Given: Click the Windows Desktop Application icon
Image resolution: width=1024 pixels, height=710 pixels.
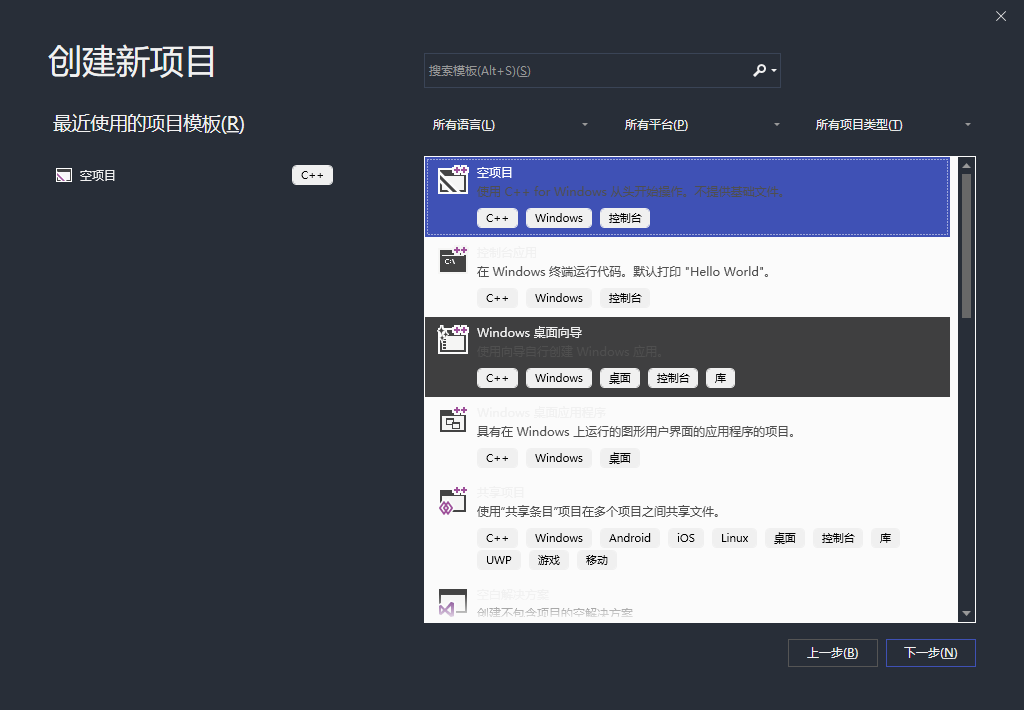Looking at the screenshot, I should click(x=453, y=420).
